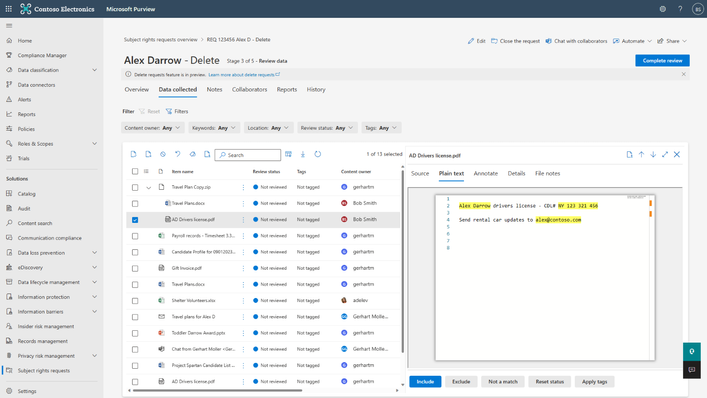
Task: Click the Include button
Action: pos(425,382)
